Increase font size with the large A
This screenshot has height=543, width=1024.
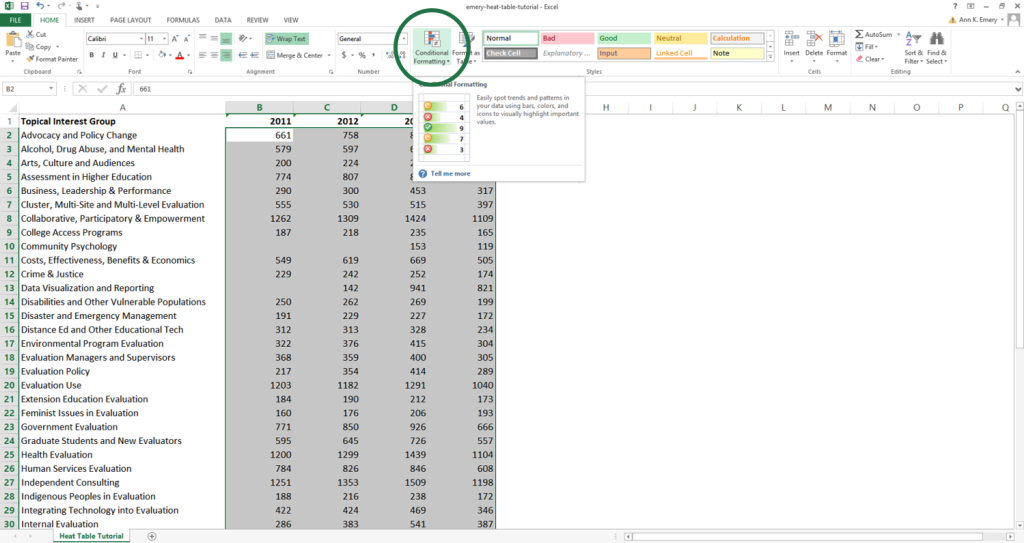tap(175, 39)
